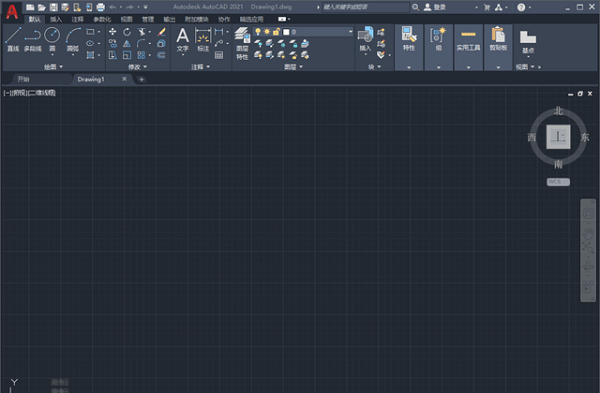Click the Hatch tool icon
Image resolution: width=600 pixels, height=393 pixels.
pyautogui.click(x=90, y=55)
